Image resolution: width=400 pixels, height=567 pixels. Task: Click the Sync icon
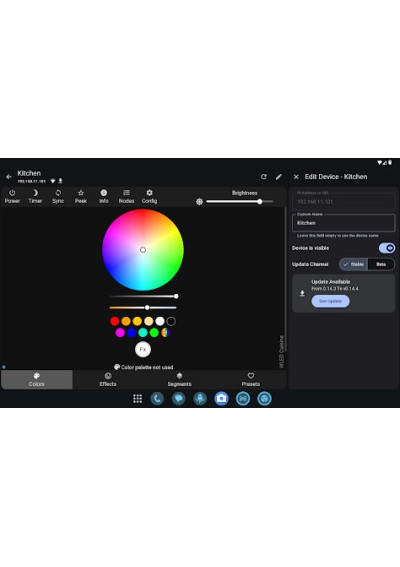(x=58, y=193)
